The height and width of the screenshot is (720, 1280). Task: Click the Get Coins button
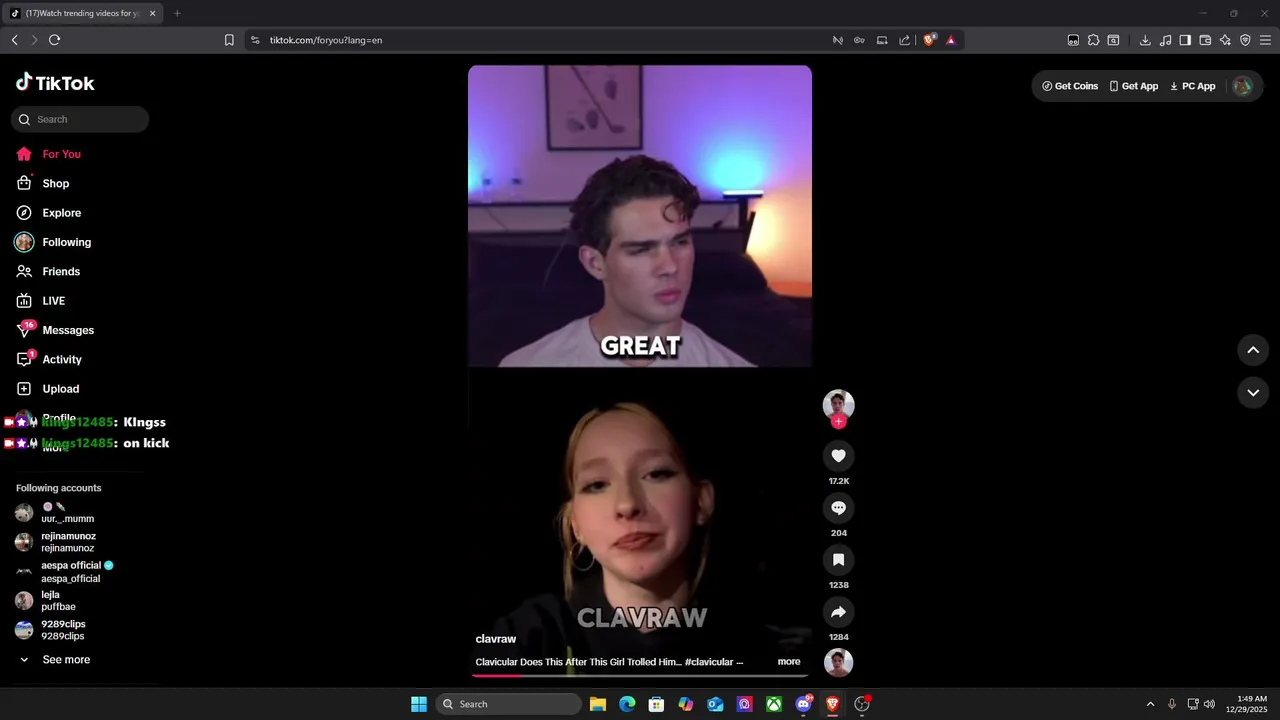[x=1070, y=86]
